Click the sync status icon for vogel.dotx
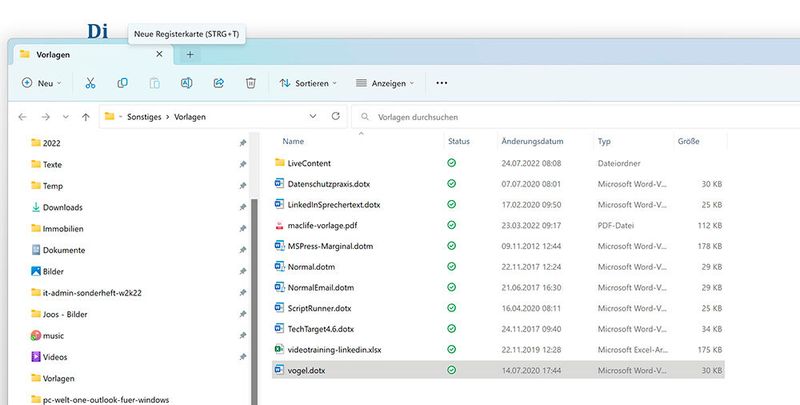Image resolution: width=800 pixels, height=405 pixels. pyautogui.click(x=452, y=370)
